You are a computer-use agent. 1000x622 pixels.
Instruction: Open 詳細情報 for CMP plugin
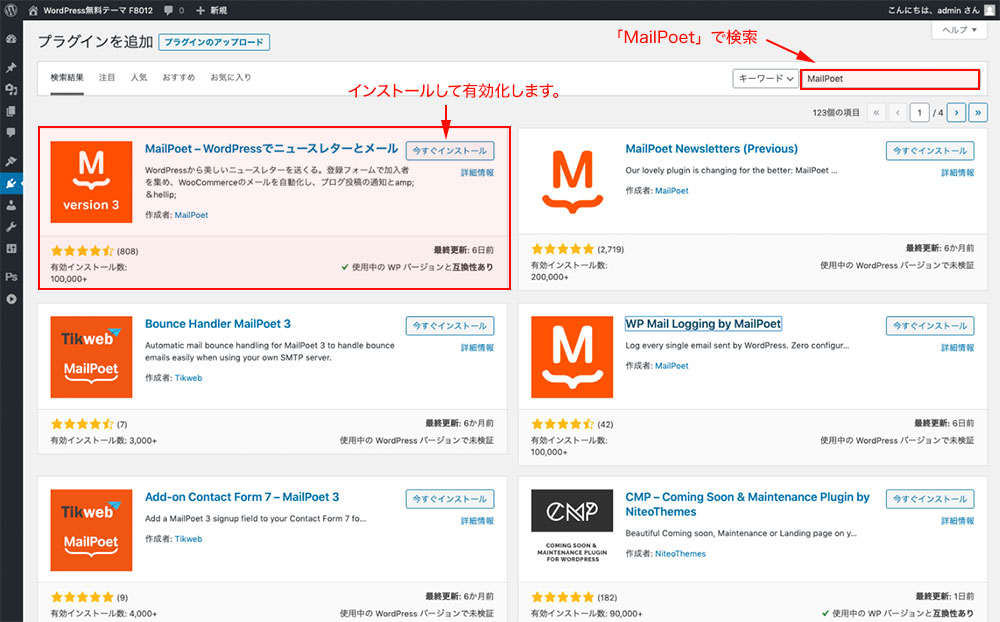click(x=958, y=521)
